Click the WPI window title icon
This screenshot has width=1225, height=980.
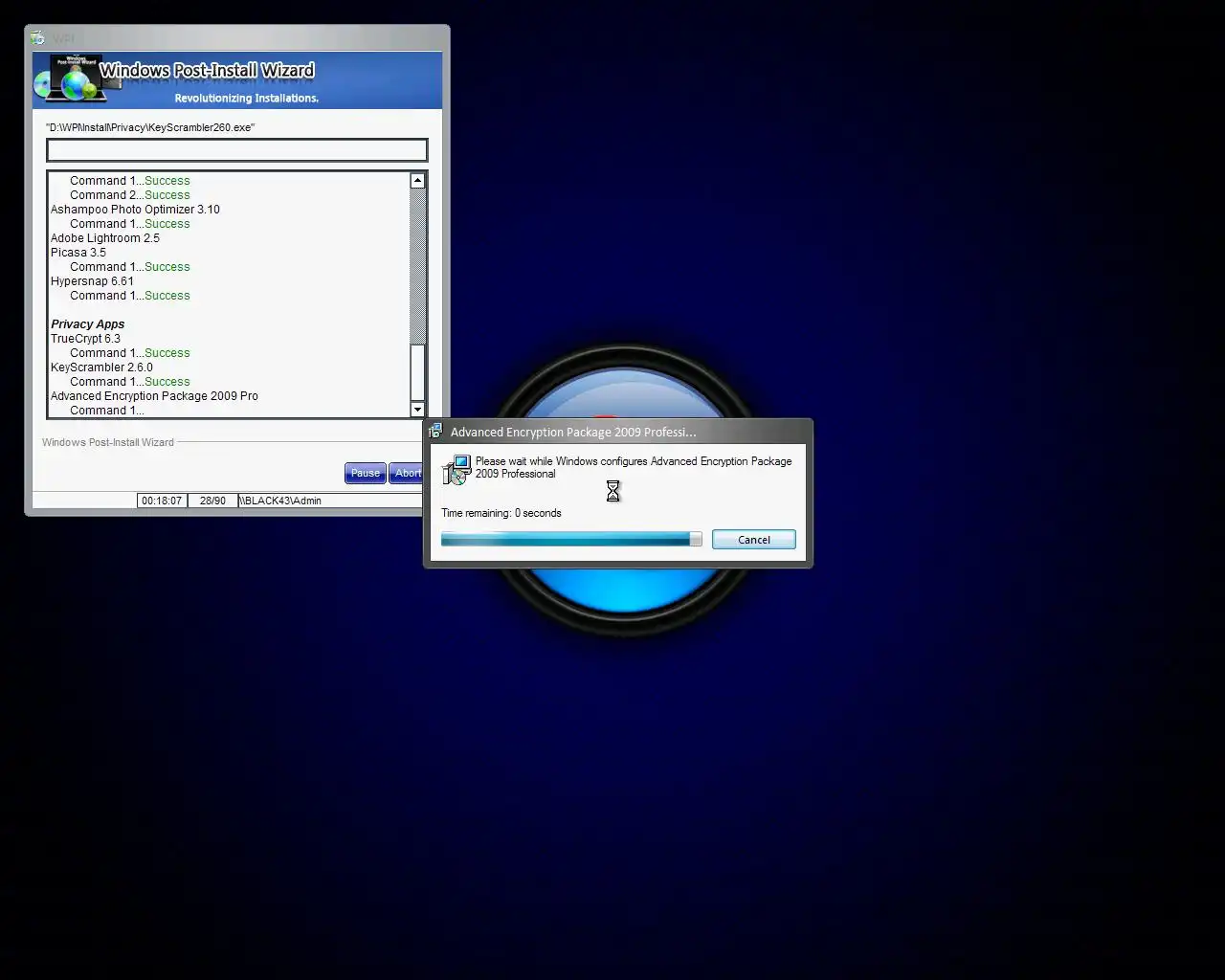(37, 38)
